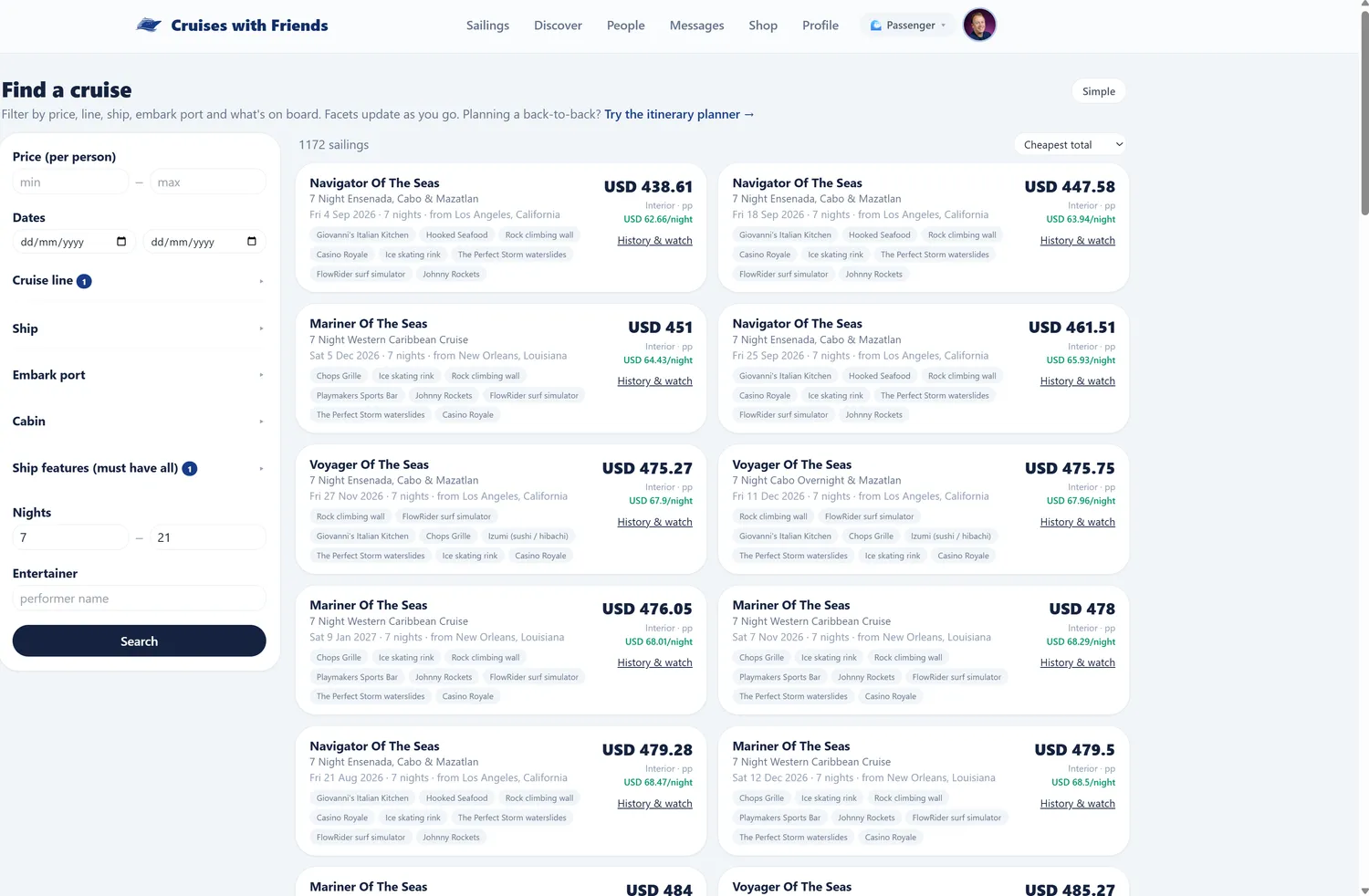Go to the Sailings page
Viewport: 1369px width, 896px height.
pos(487,26)
